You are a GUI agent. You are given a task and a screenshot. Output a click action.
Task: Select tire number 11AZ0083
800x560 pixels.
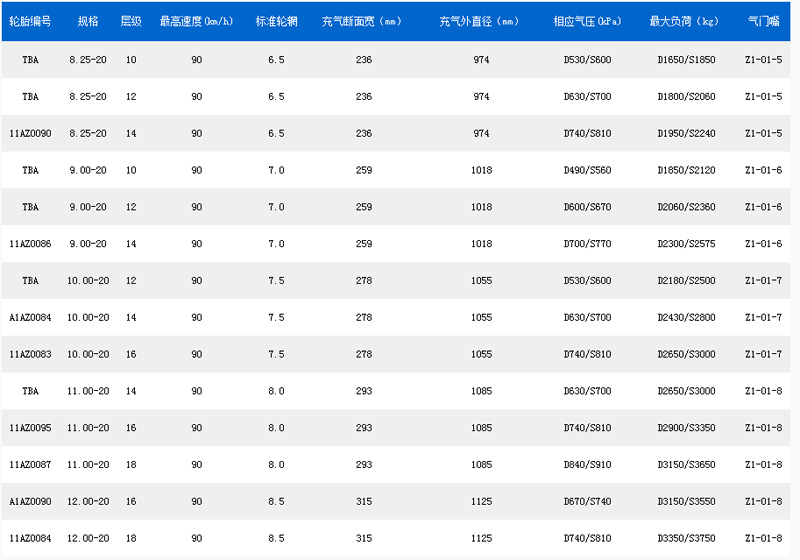(30, 354)
